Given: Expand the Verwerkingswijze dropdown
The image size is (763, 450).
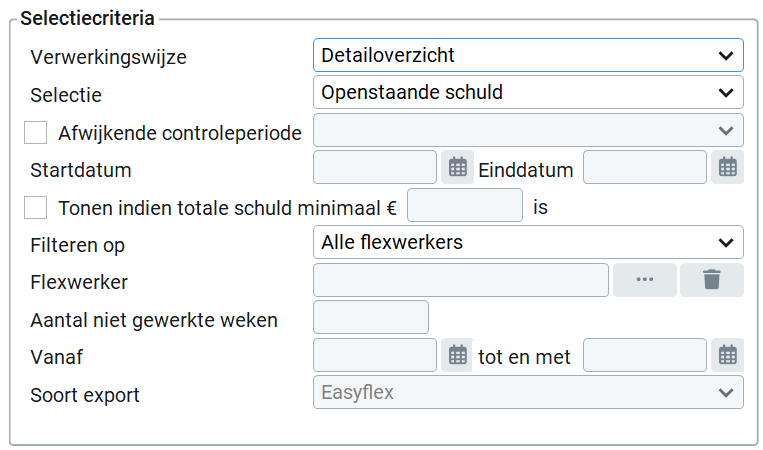Looking at the screenshot, I should (528, 55).
